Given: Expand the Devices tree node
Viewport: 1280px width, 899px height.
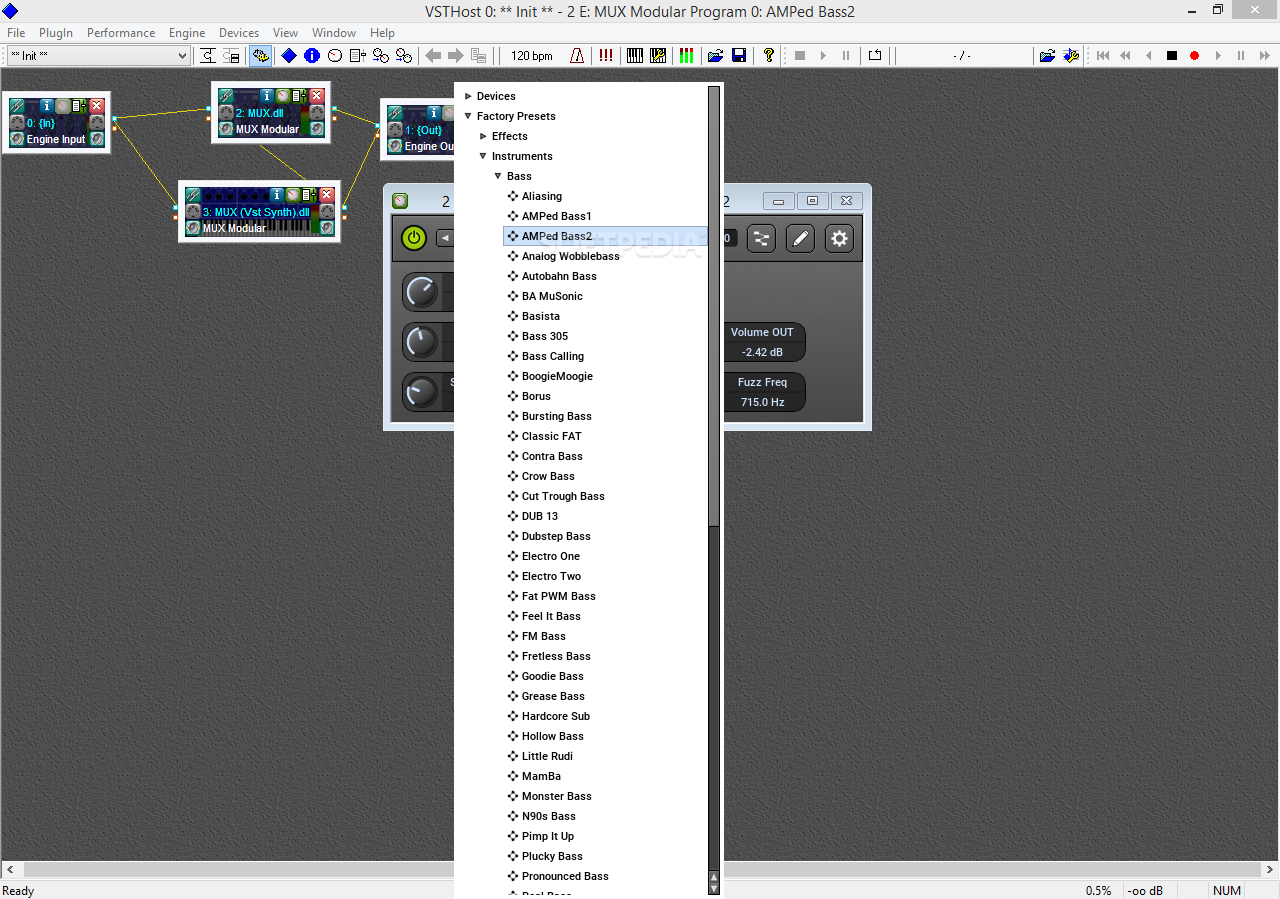Looking at the screenshot, I should click(468, 96).
